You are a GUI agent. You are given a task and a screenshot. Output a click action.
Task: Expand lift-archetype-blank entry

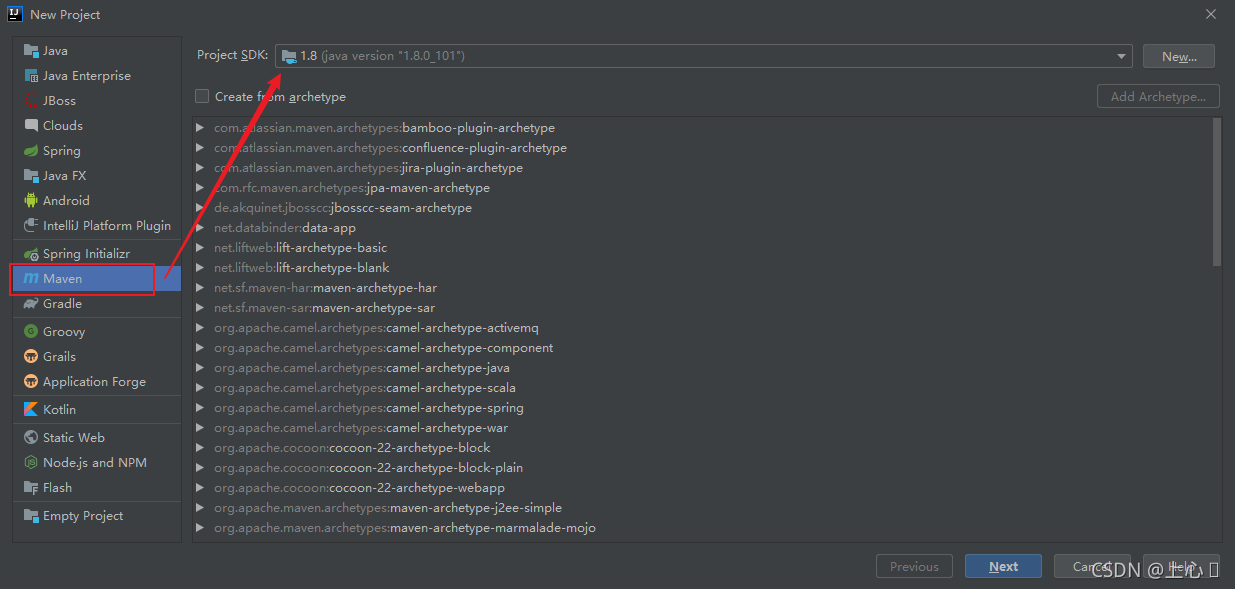click(x=201, y=267)
